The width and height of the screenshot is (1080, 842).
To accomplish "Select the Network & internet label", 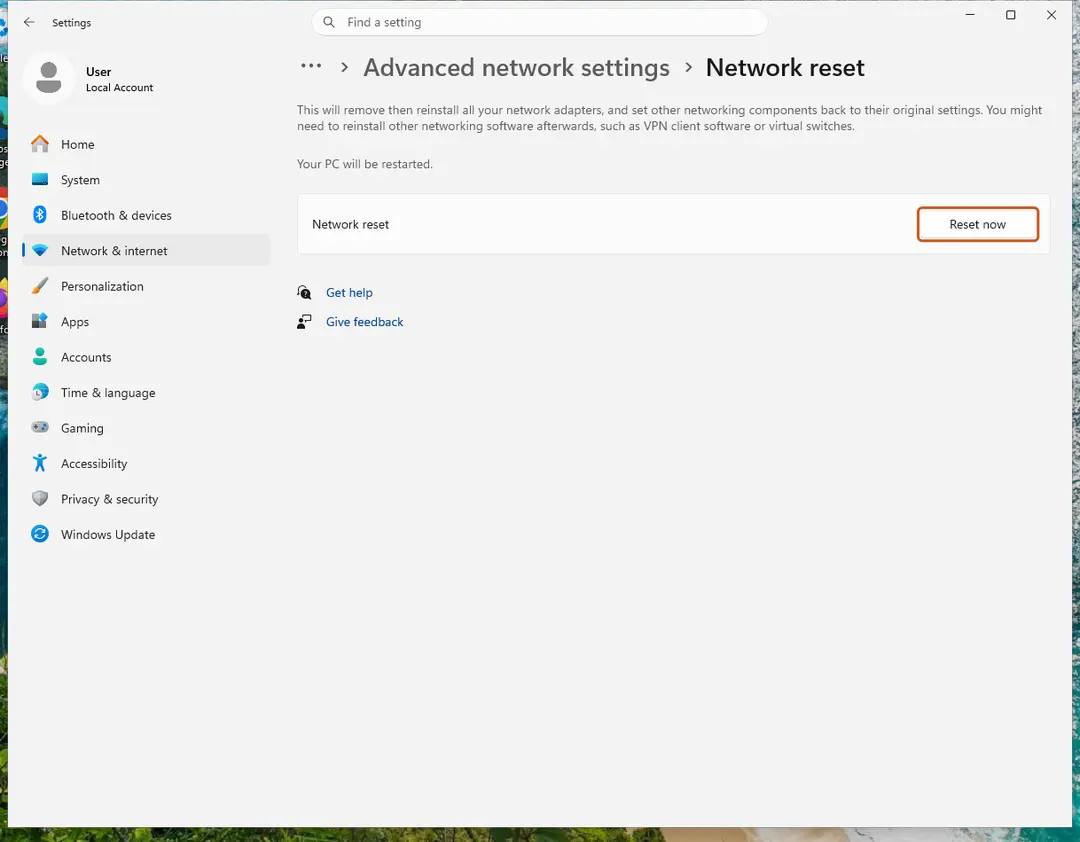I will point(114,251).
